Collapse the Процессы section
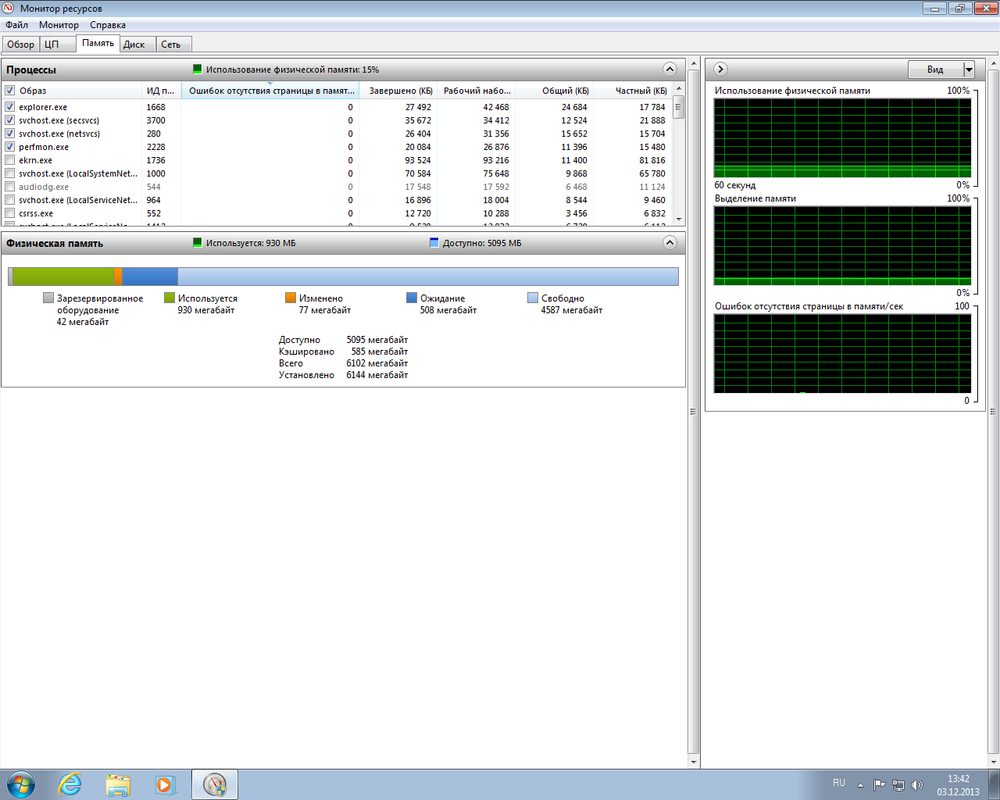The width and height of the screenshot is (1000, 800). [670, 69]
